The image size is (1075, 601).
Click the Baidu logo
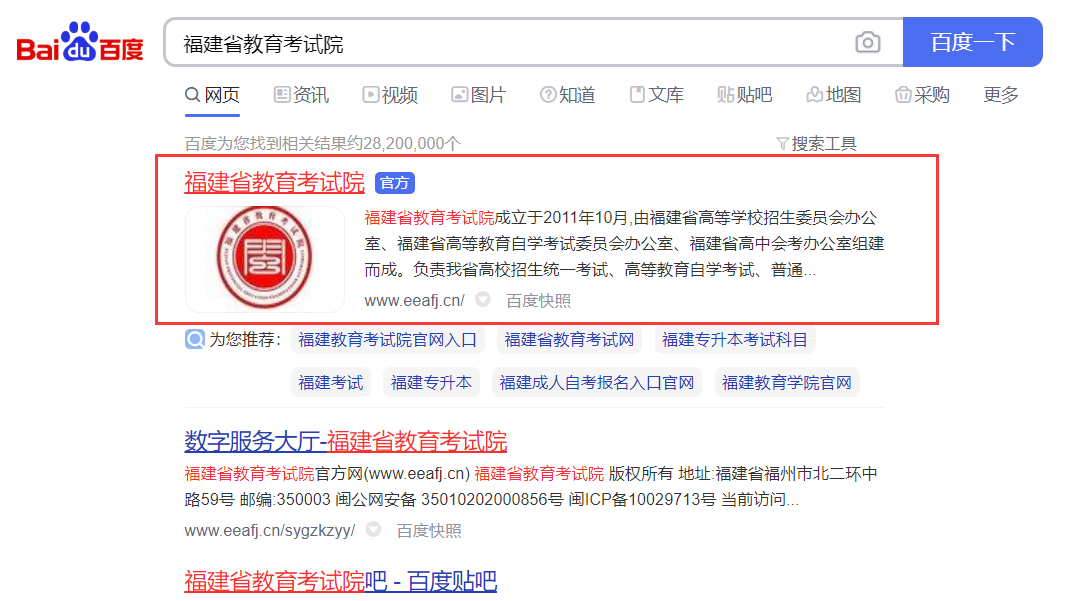pos(80,42)
